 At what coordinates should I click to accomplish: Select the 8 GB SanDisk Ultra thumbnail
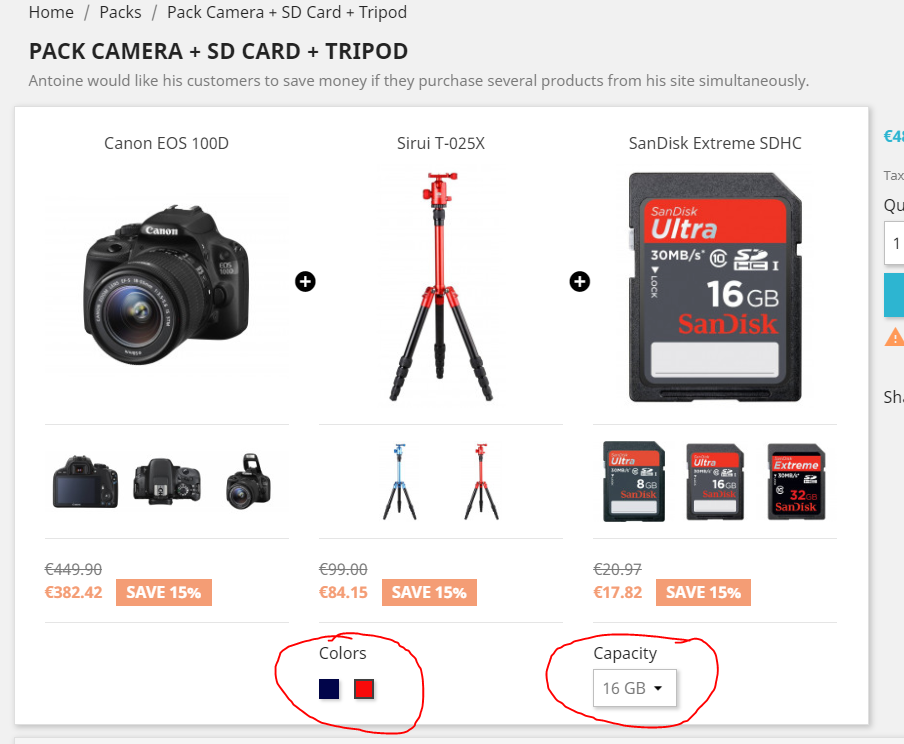click(x=634, y=482)
